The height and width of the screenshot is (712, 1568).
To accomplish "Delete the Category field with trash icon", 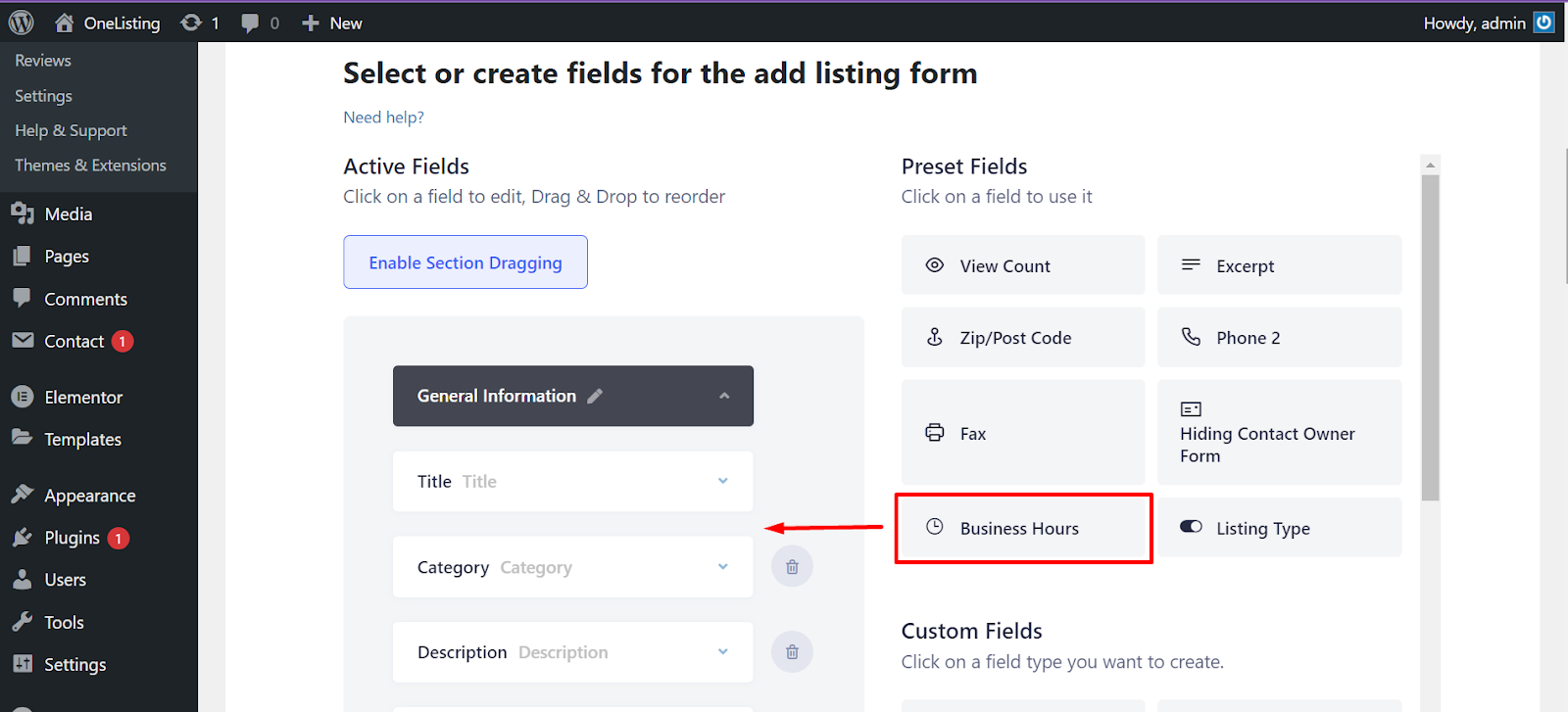I will 792,566.
